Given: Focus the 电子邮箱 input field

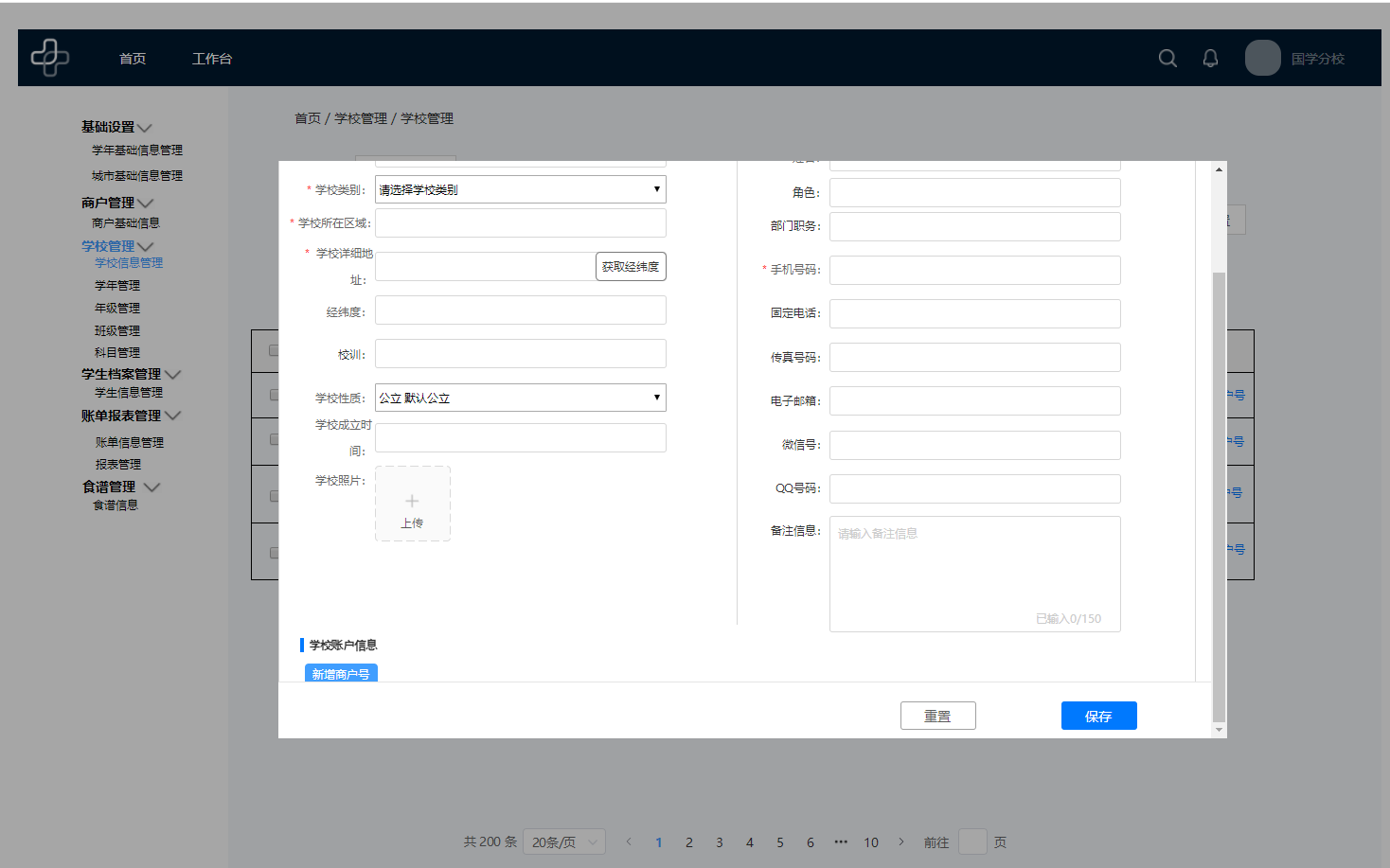Looking at the screenshot, I should pyautogui.click(x=975, y=400).
